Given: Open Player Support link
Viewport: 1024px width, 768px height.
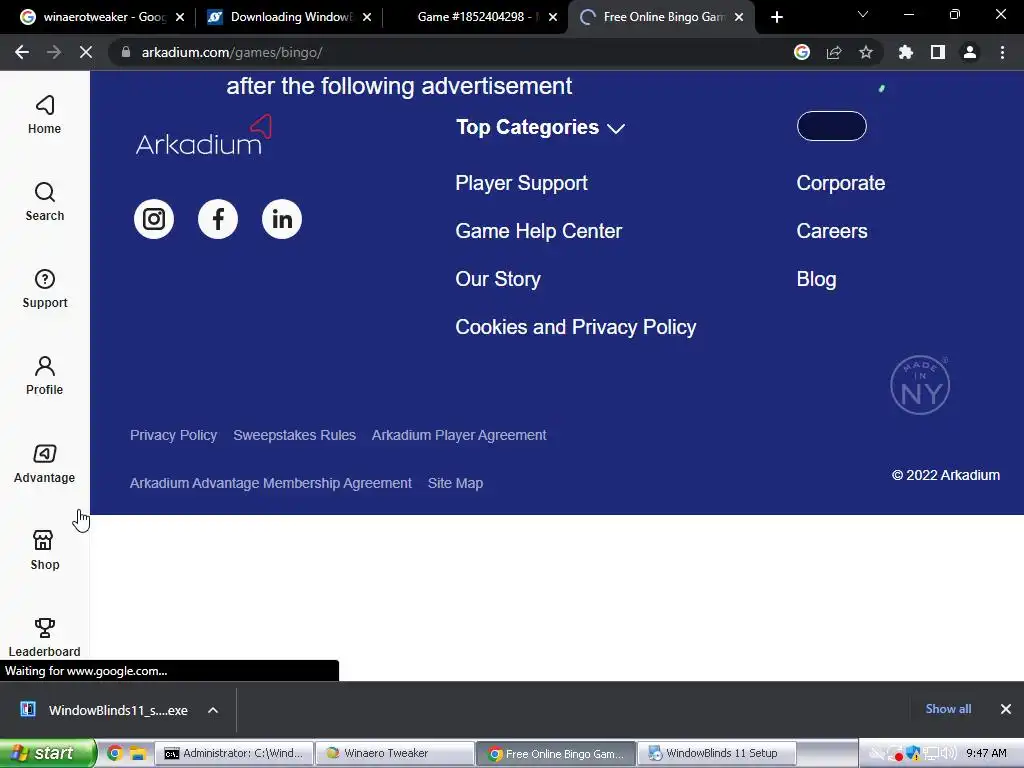Looking at the screenshot, I should click(x=521, y=184).
